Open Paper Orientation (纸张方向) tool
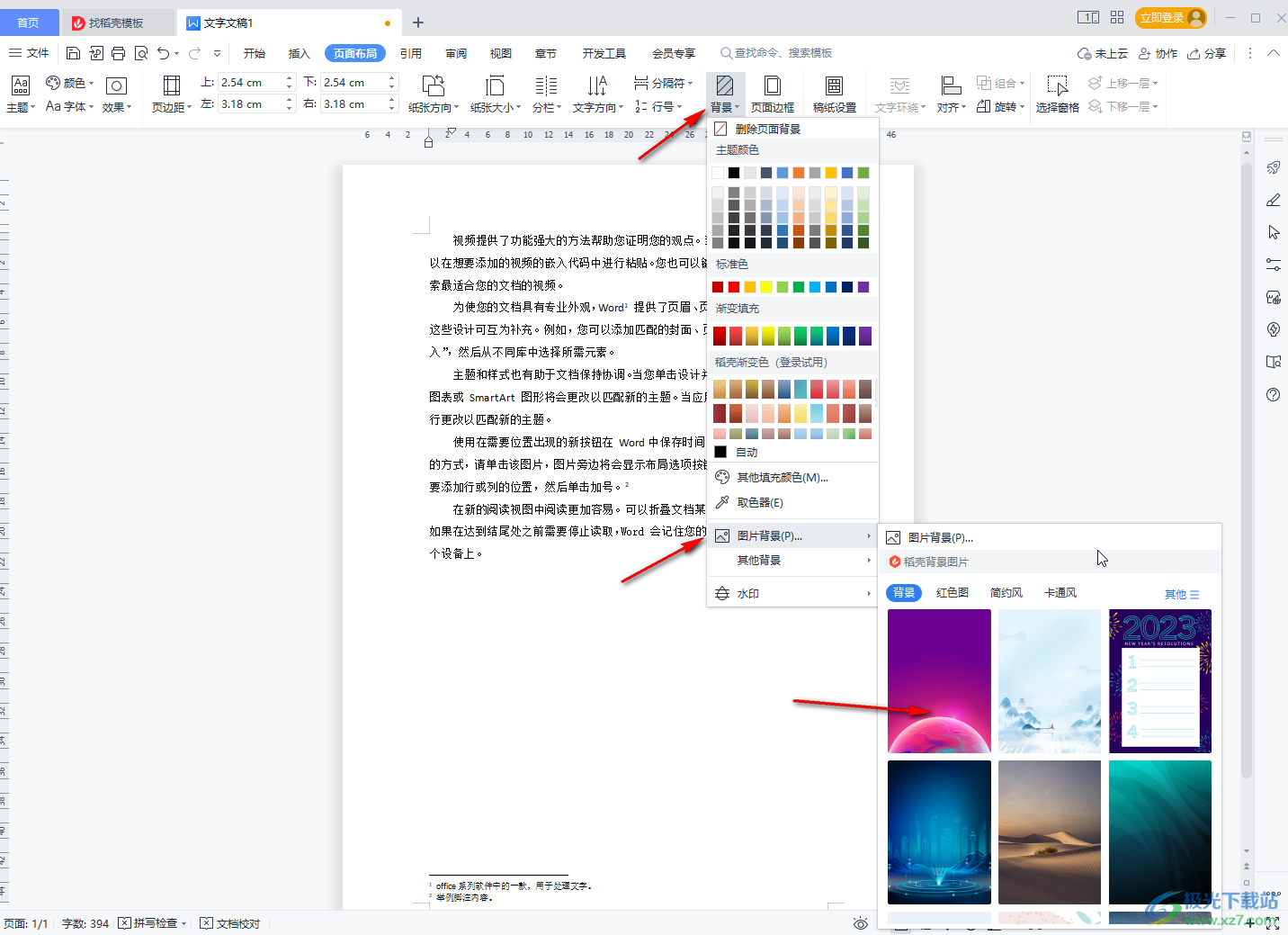 (433, 94)
